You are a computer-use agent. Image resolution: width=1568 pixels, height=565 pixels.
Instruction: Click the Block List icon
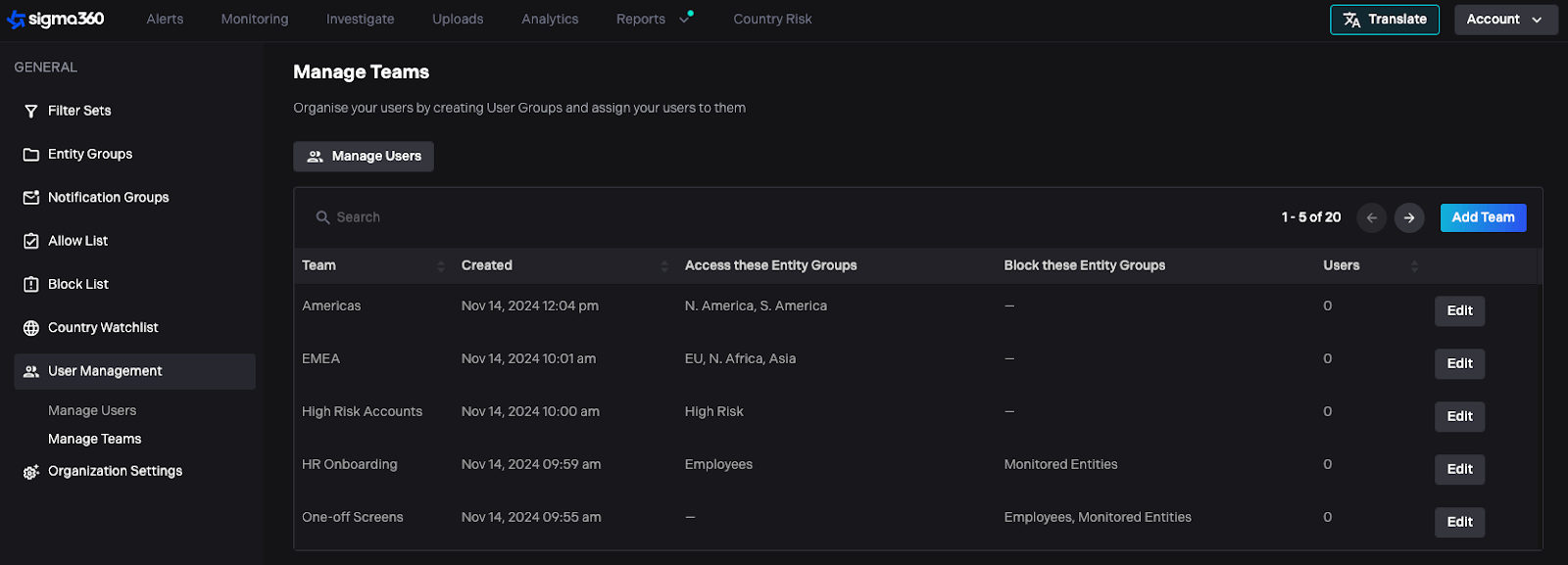[31, 285]
